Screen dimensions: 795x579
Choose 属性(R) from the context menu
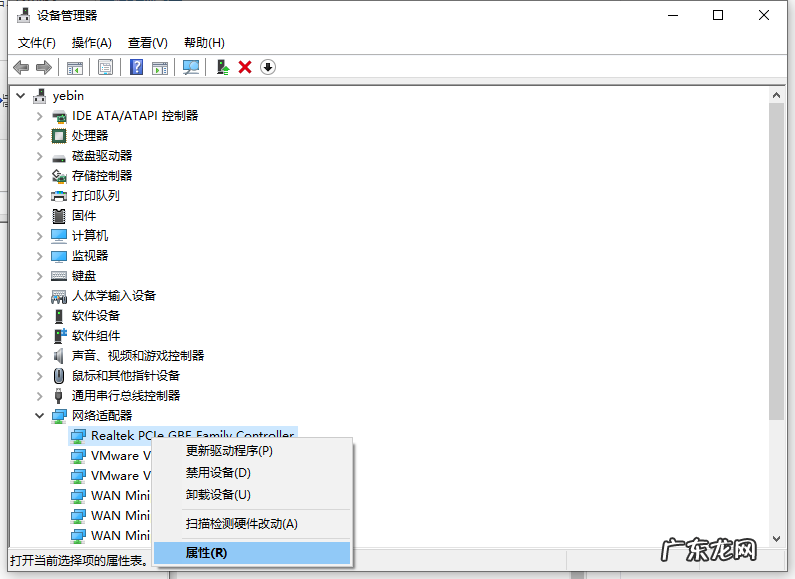tap(207, 552)
